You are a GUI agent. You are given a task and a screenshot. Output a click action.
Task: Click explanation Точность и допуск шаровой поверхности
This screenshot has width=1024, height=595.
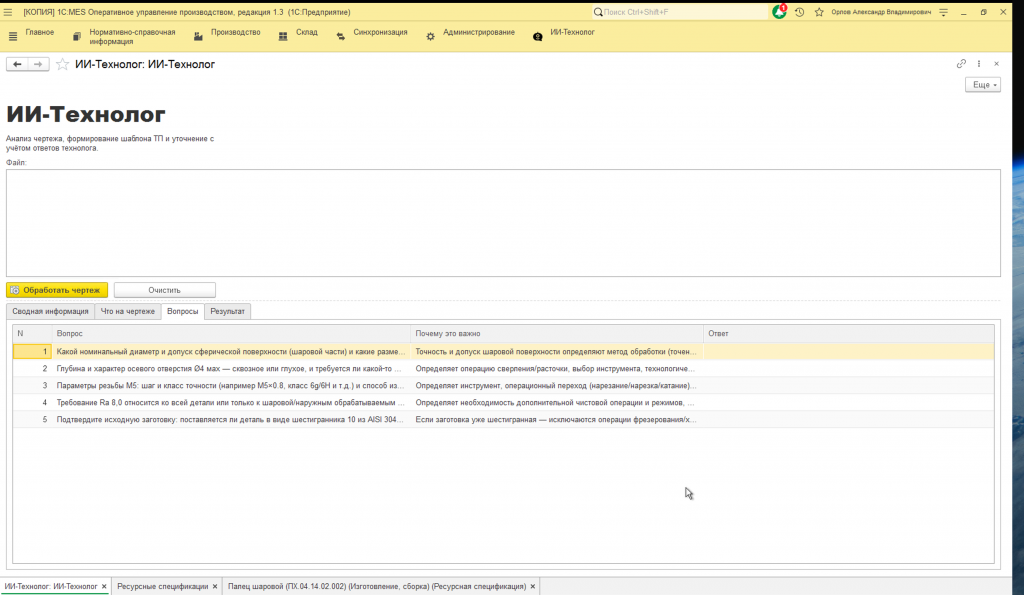point(556,351)
